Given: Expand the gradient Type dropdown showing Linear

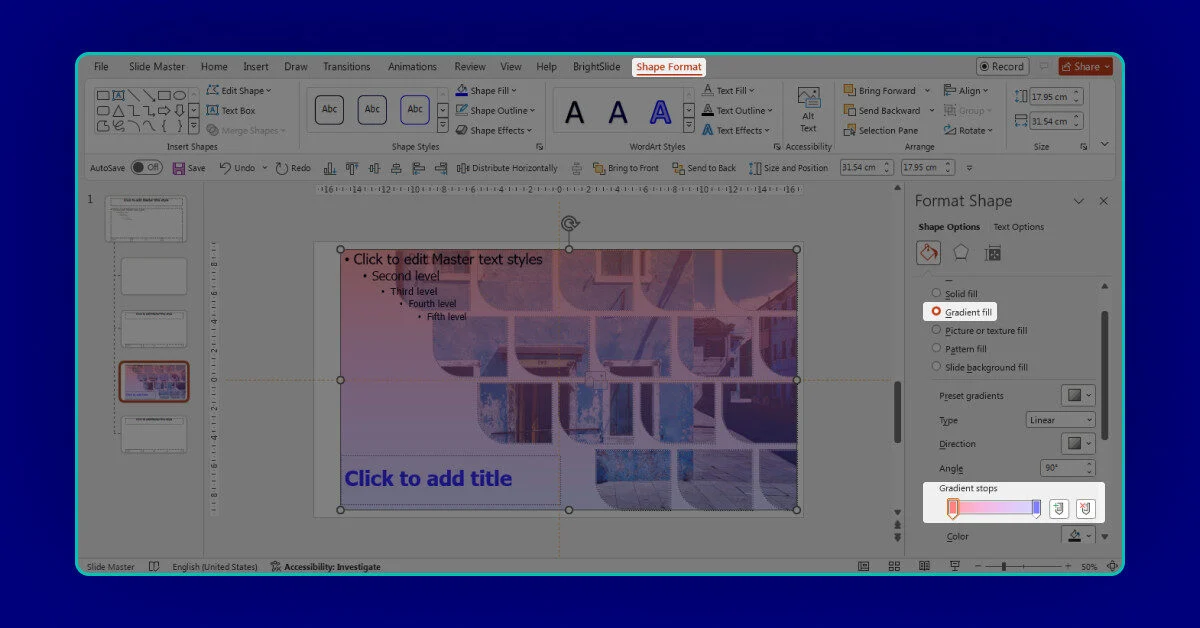Looking at the screenshot, I should click(1060, 420).
